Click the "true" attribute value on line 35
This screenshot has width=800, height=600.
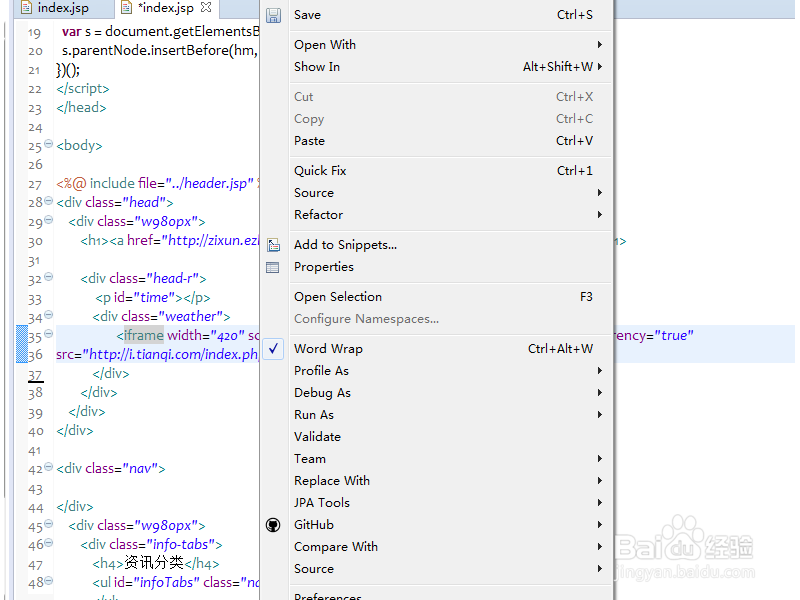tap(674, 336)
